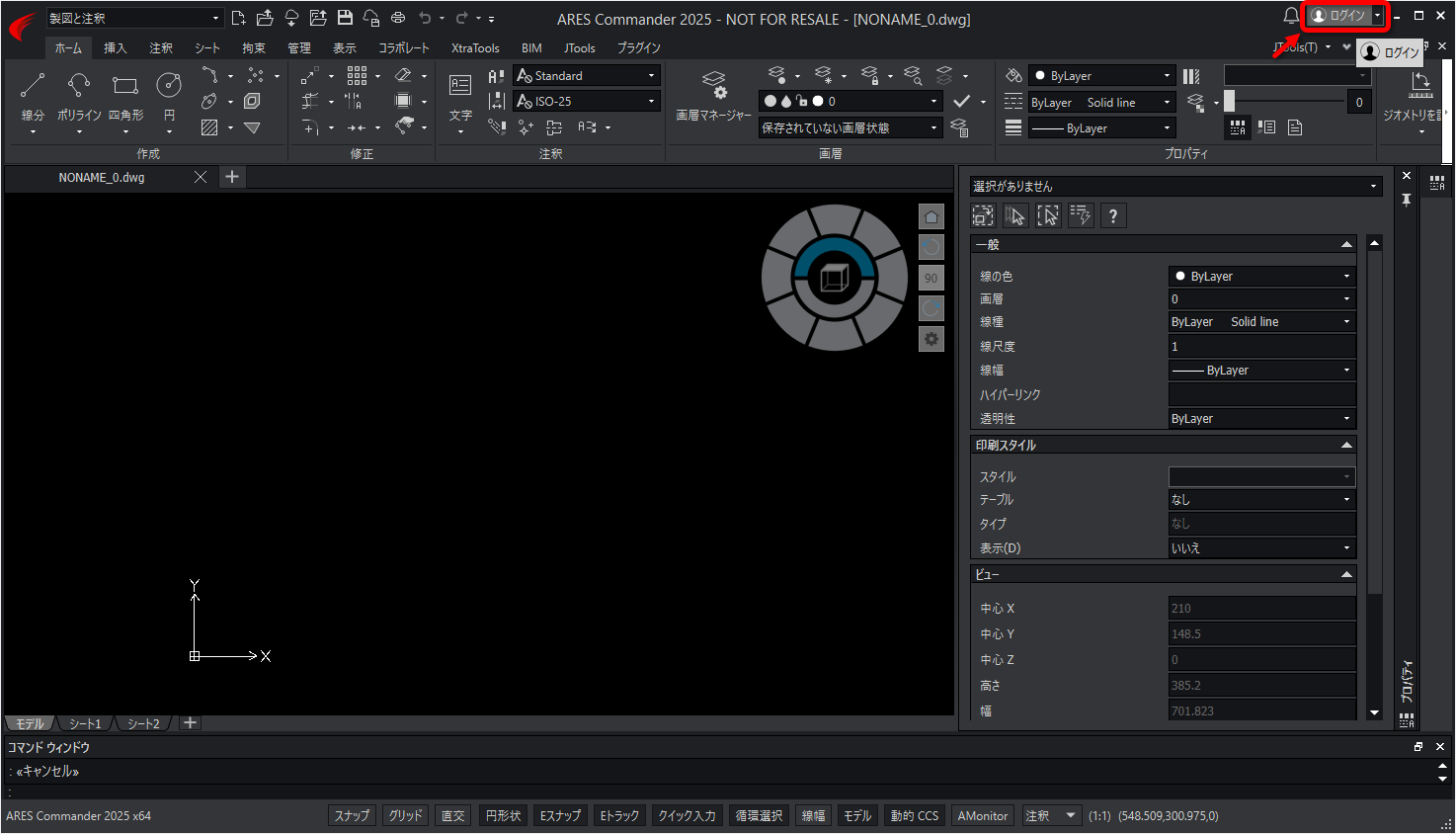The height and width of the screenshot is (834, 1456).
Task: Click the Save icon in quick access toolbar
Action: coord(345,18)
